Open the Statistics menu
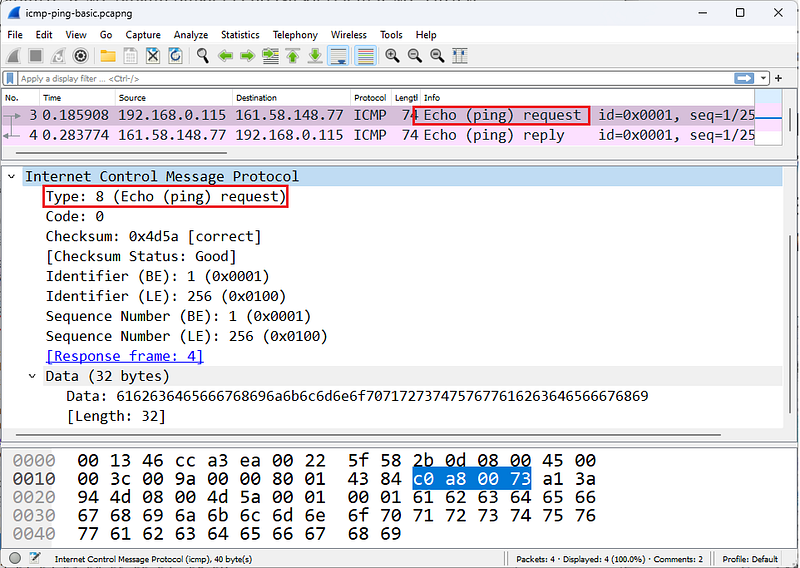Screen dimensions: 800x568 click(x=240, y=35)
